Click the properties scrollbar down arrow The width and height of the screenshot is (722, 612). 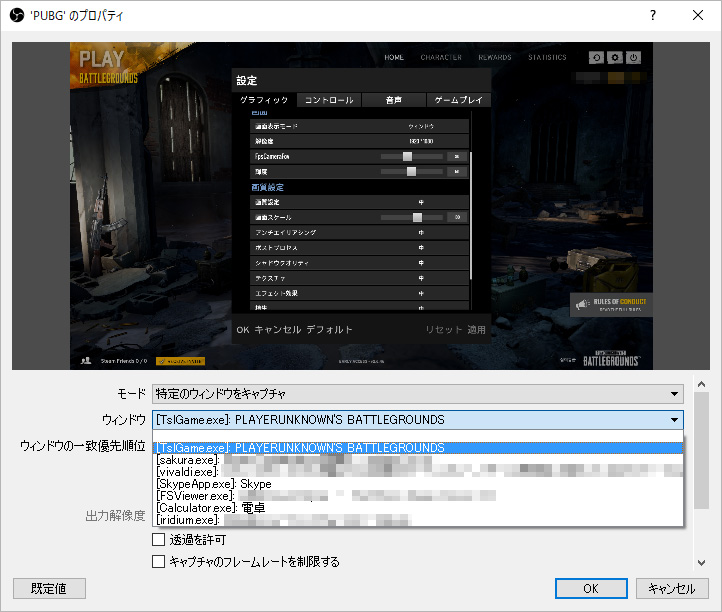coord(701,562)
